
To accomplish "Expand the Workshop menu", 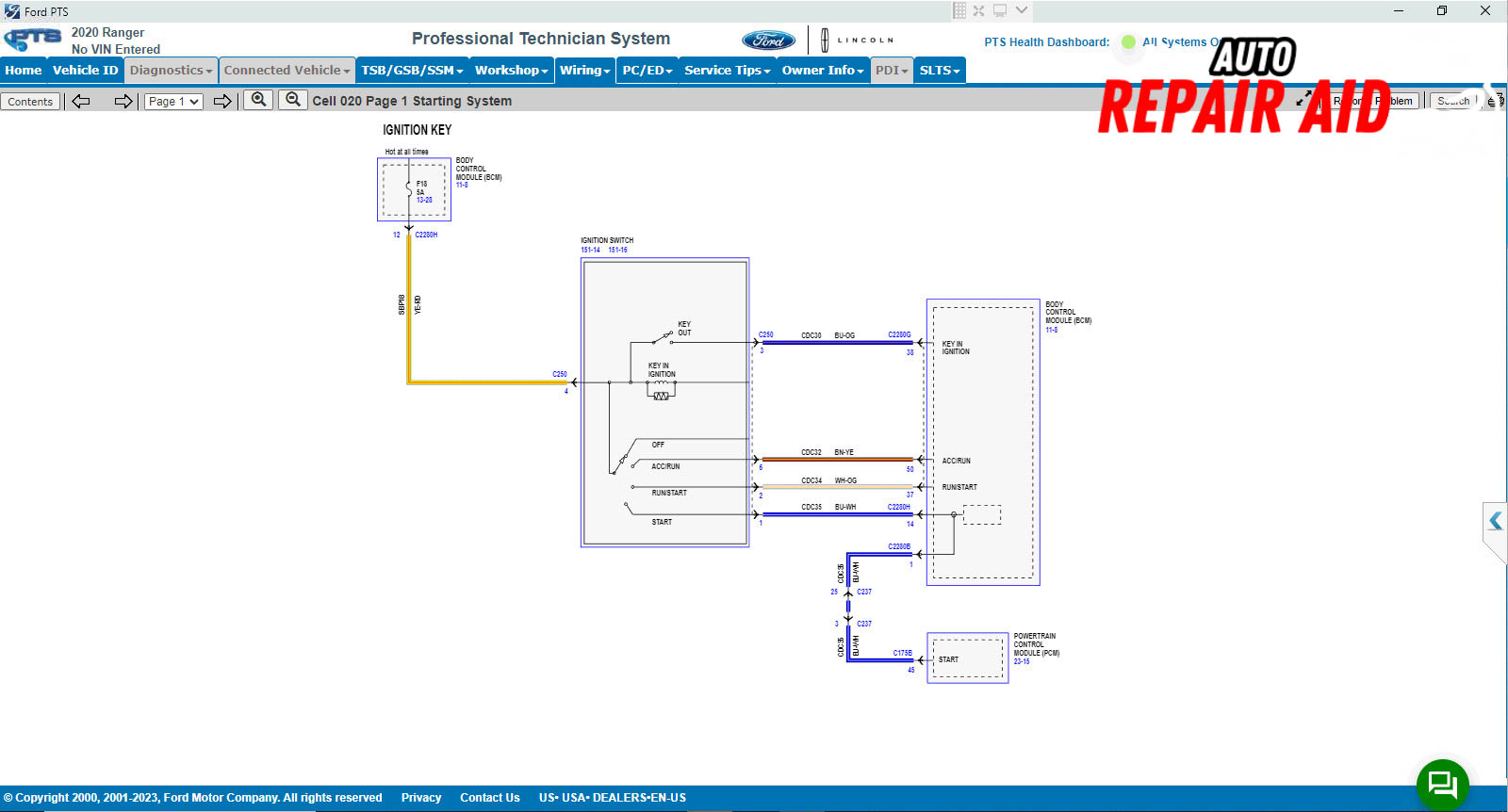I will [511, 70].
